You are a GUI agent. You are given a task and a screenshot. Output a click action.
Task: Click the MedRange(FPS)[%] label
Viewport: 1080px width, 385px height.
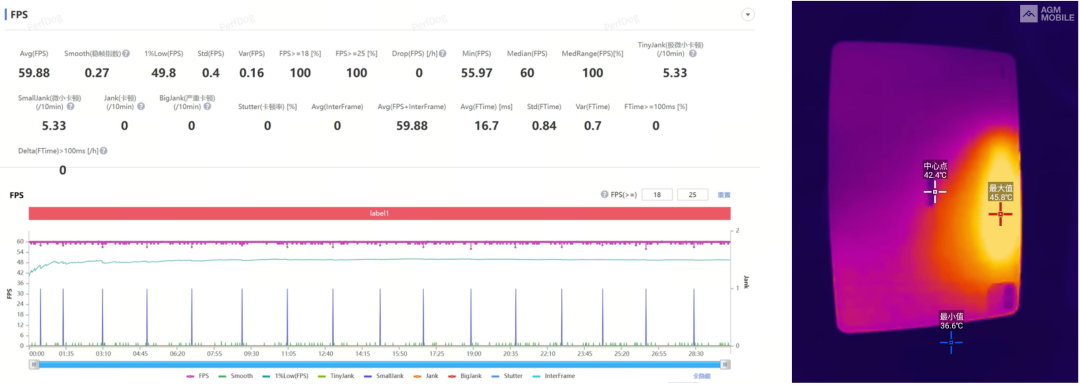(592, 54)
